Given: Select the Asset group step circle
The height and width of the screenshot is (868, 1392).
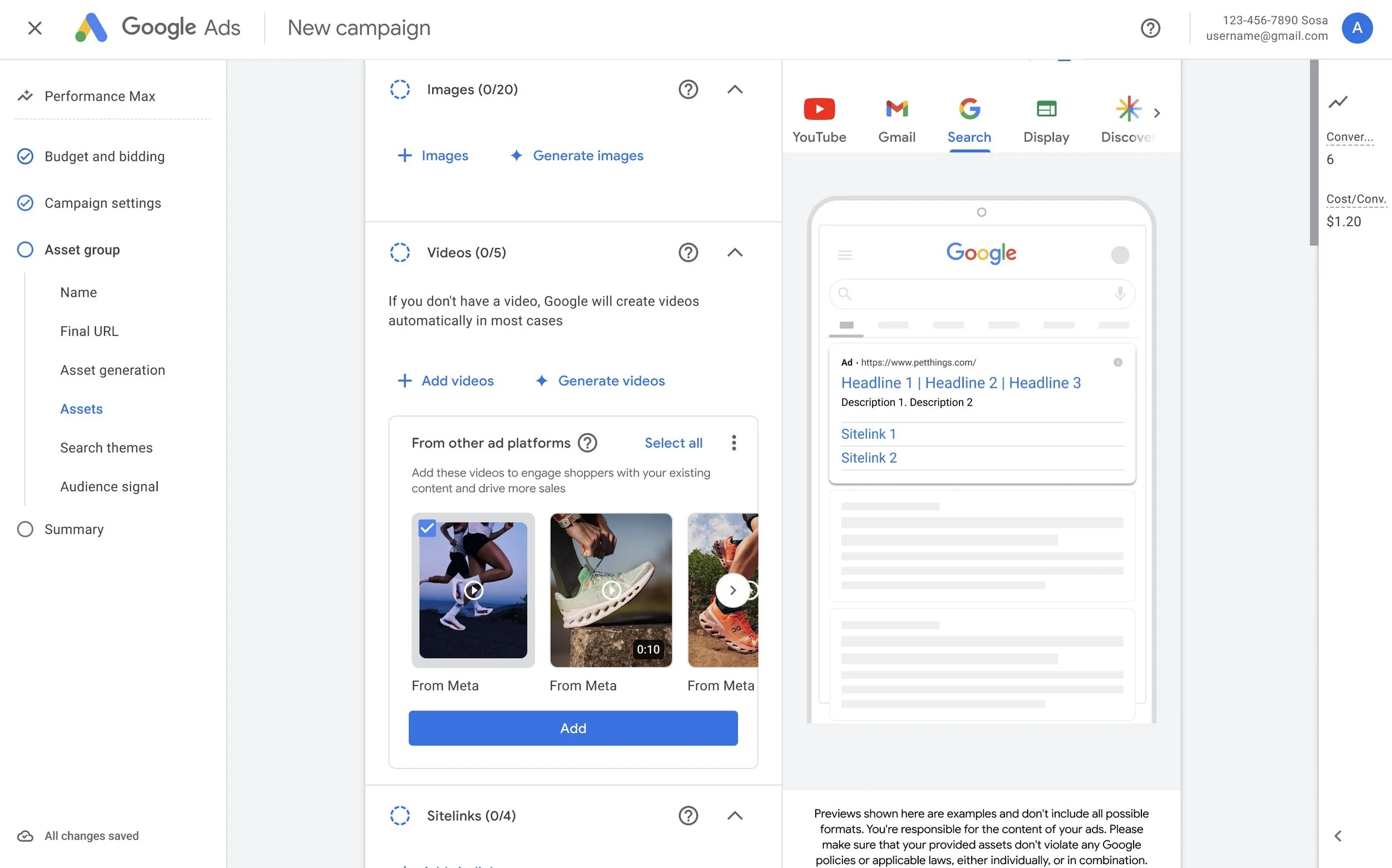Looking at the screenshot, I should (x=25, y=250).
